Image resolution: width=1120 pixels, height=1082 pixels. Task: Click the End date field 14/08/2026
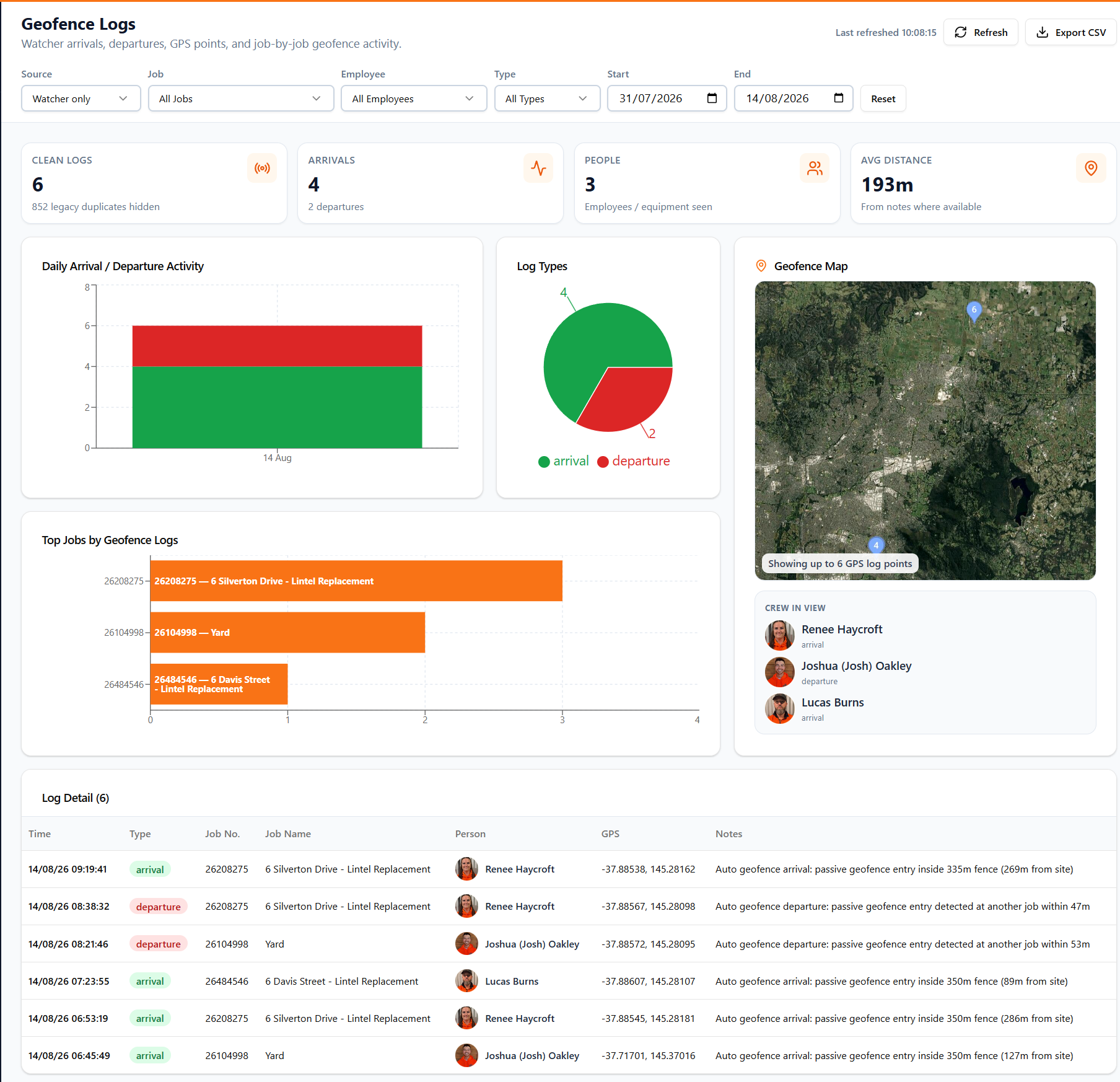pyautogui.click(x=794, y=99)
